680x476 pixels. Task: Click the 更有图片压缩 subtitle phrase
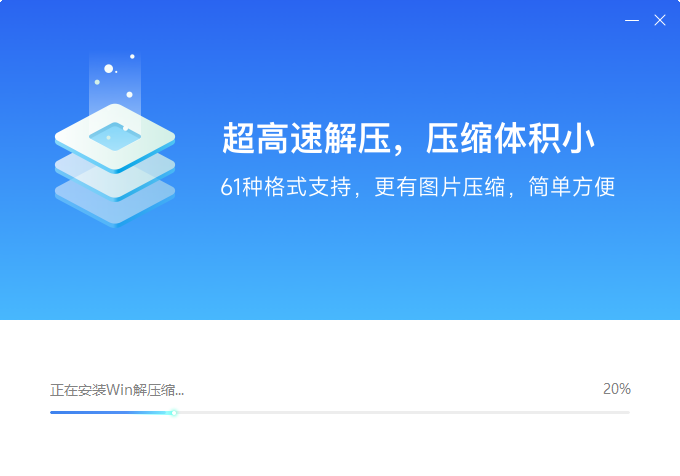440,187
